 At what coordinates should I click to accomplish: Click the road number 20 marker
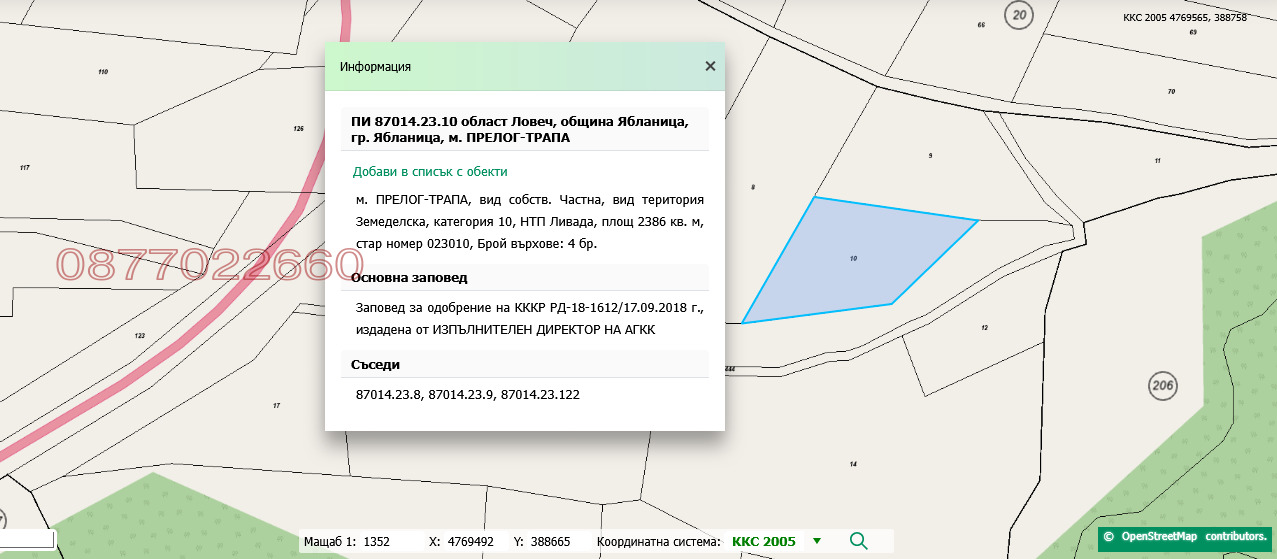[x=1019, y=15]
